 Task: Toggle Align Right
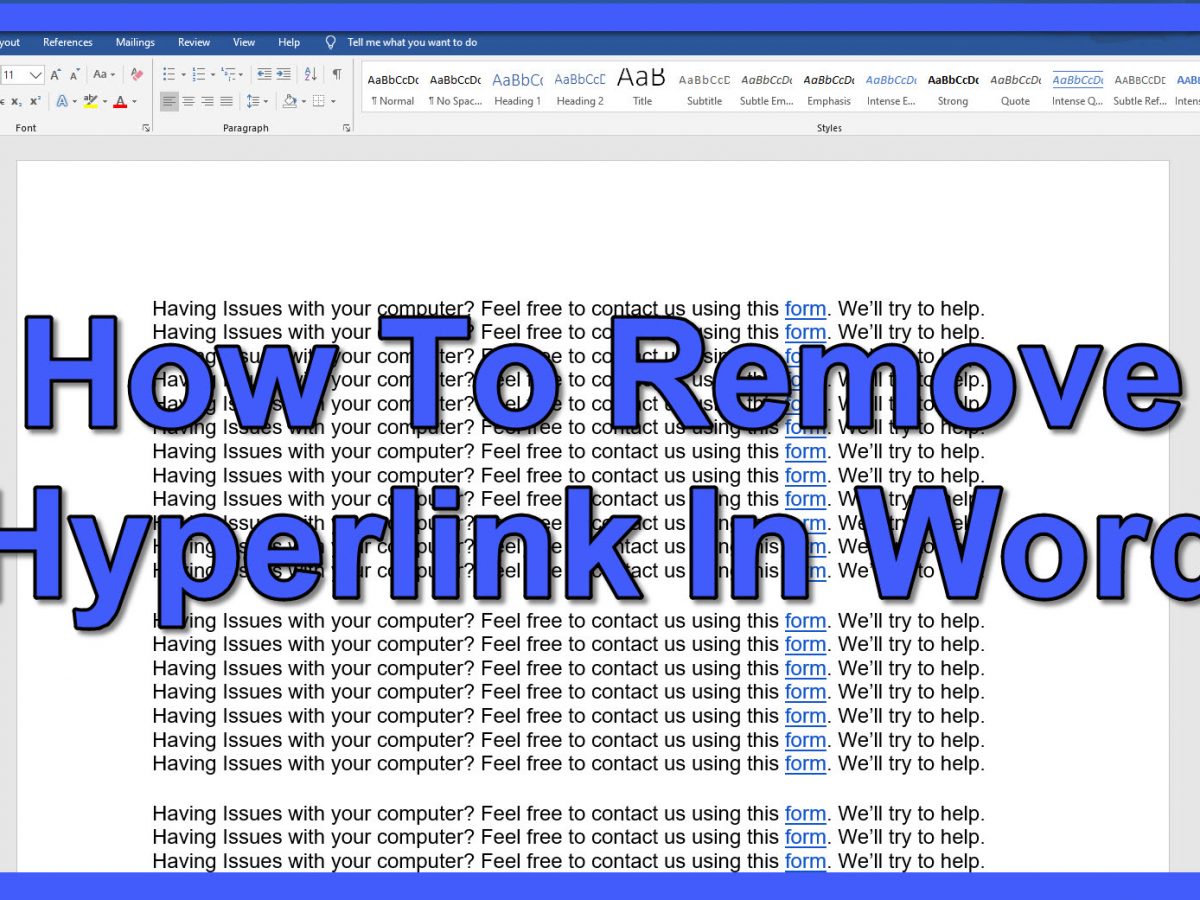(x=207, y=101)
